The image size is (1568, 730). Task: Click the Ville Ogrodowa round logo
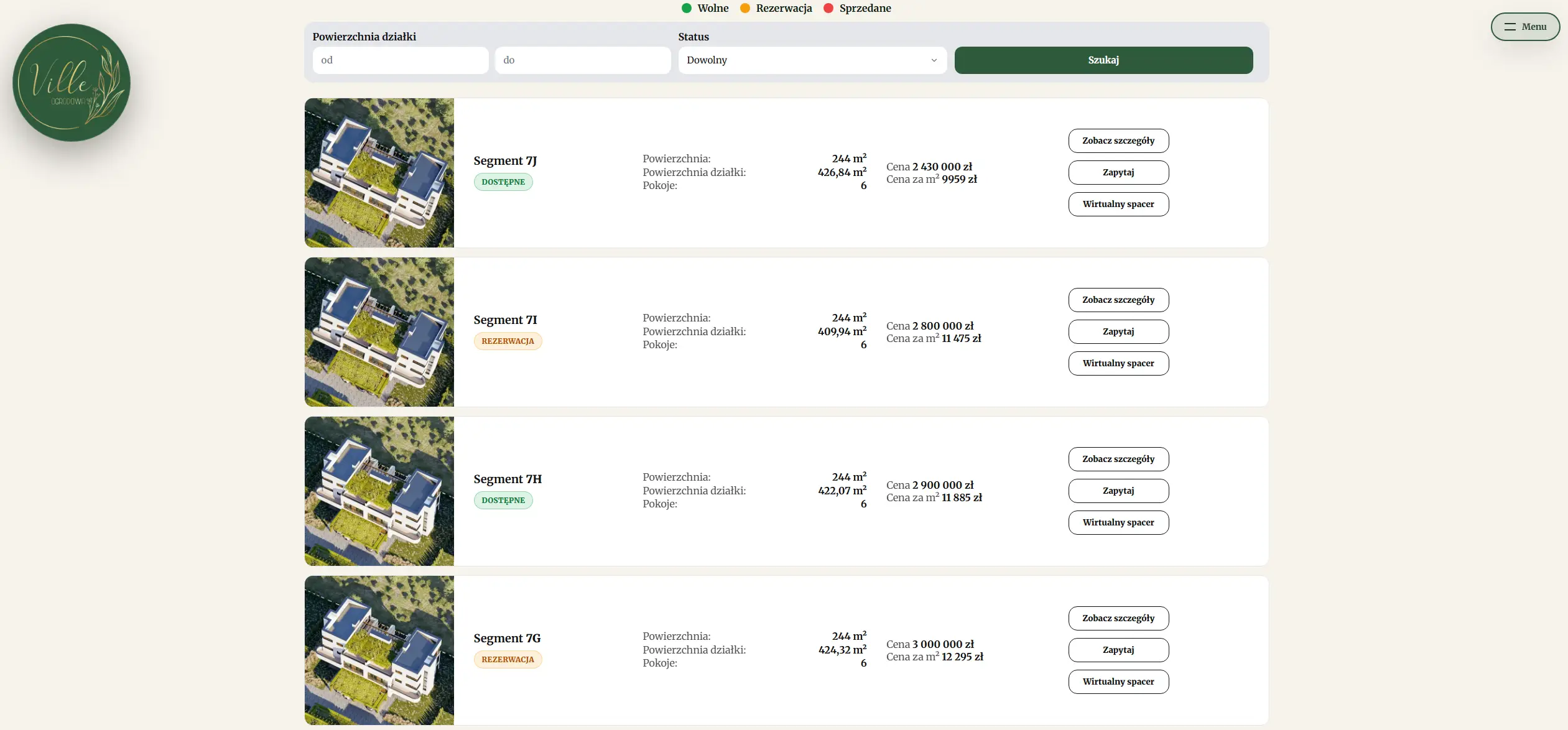72,83
